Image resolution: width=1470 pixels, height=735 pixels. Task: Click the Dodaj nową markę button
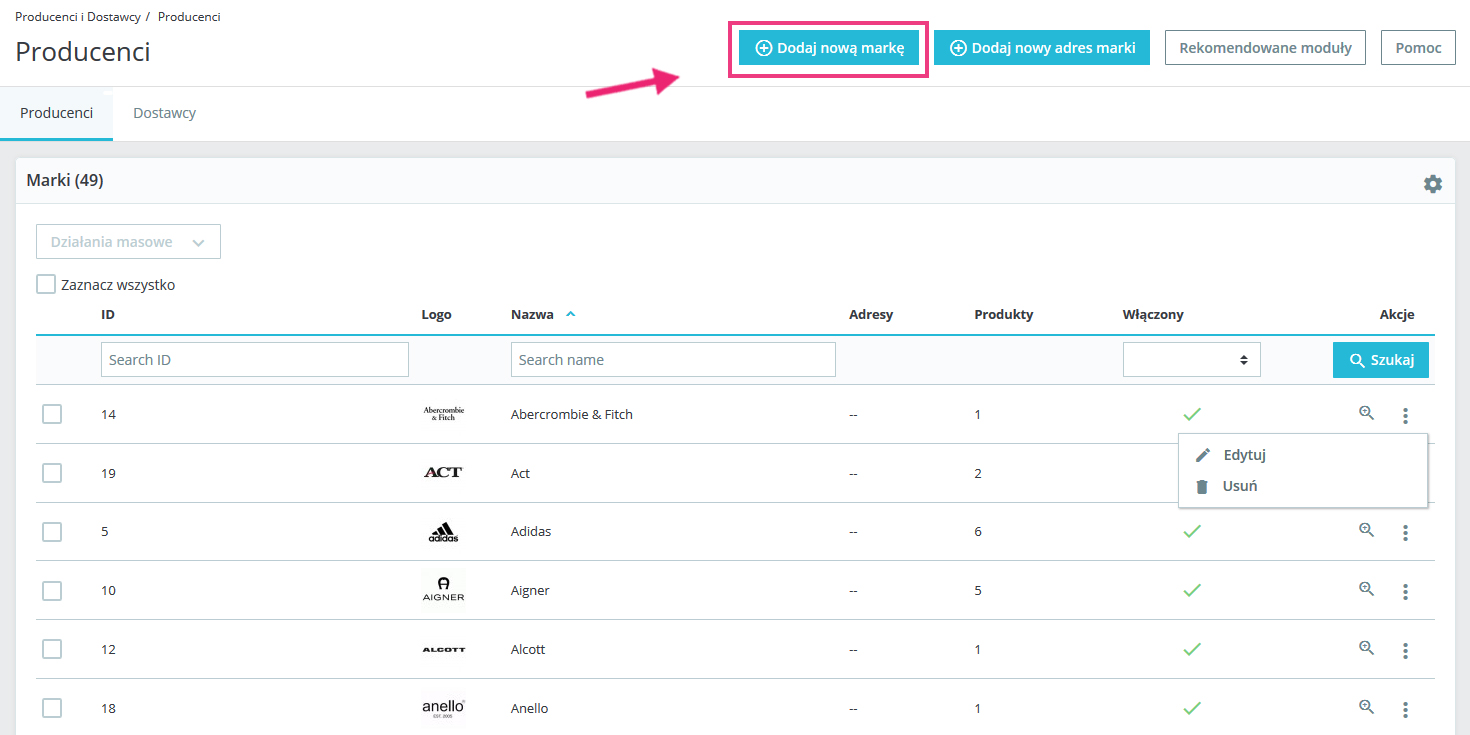[829, 48]
